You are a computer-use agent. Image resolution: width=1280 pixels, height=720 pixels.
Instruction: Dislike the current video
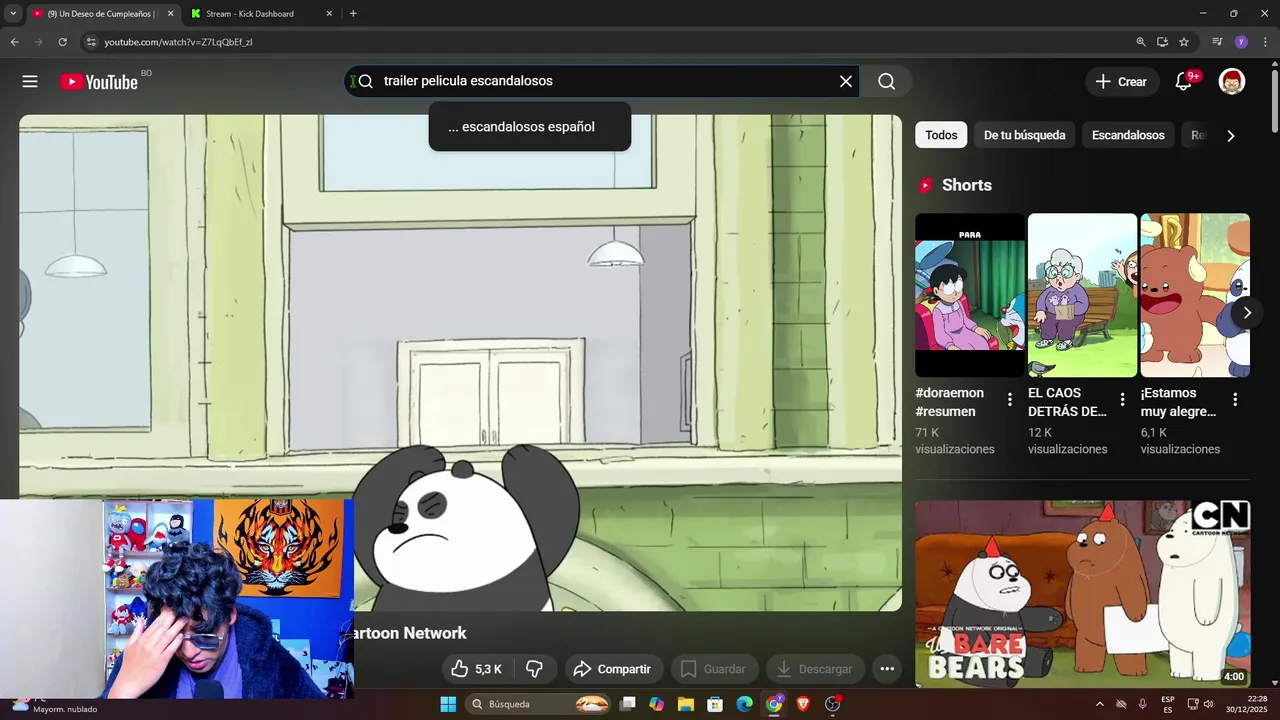click(535, 669)
